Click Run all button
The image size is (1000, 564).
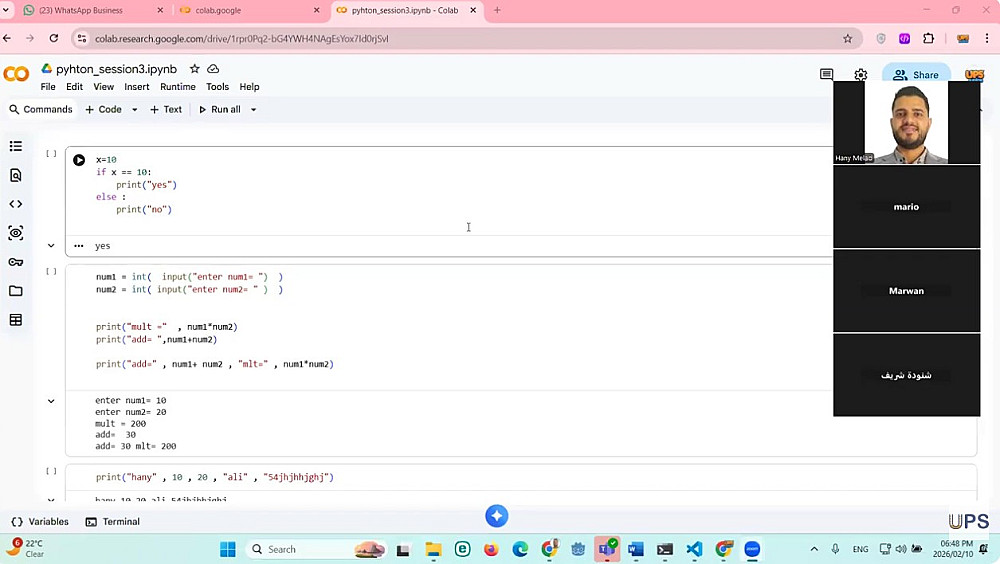(x=219, y=110)
